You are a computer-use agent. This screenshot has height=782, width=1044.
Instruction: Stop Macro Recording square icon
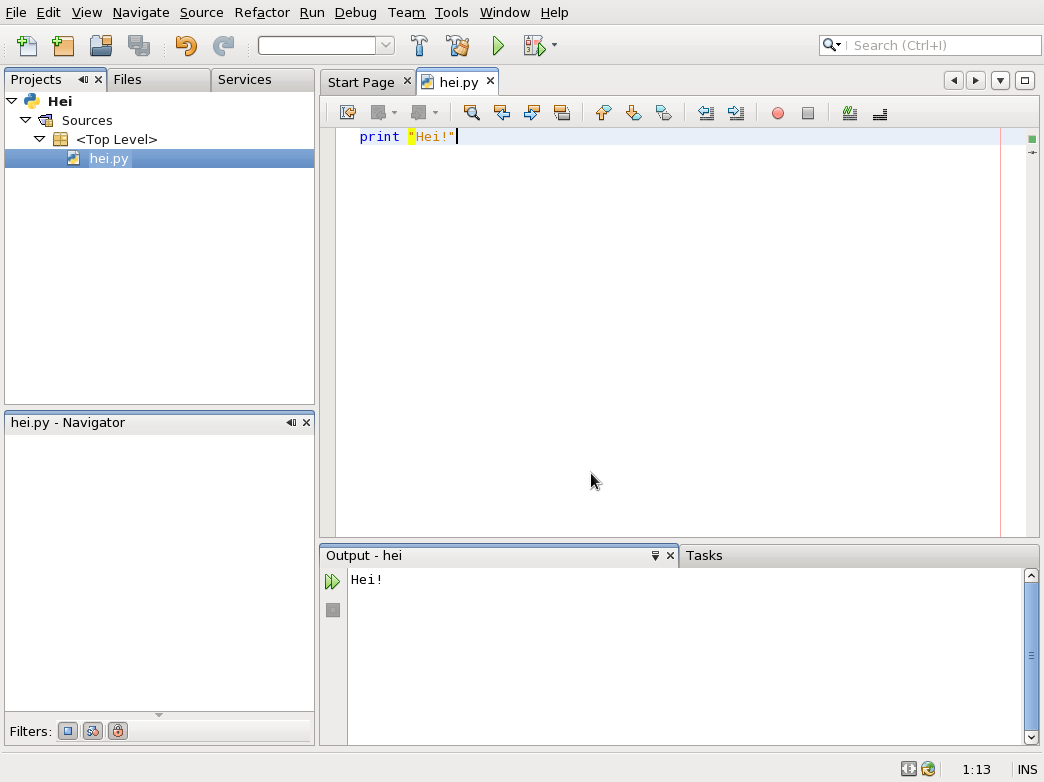pyautogui.click(x=808, y=113)
